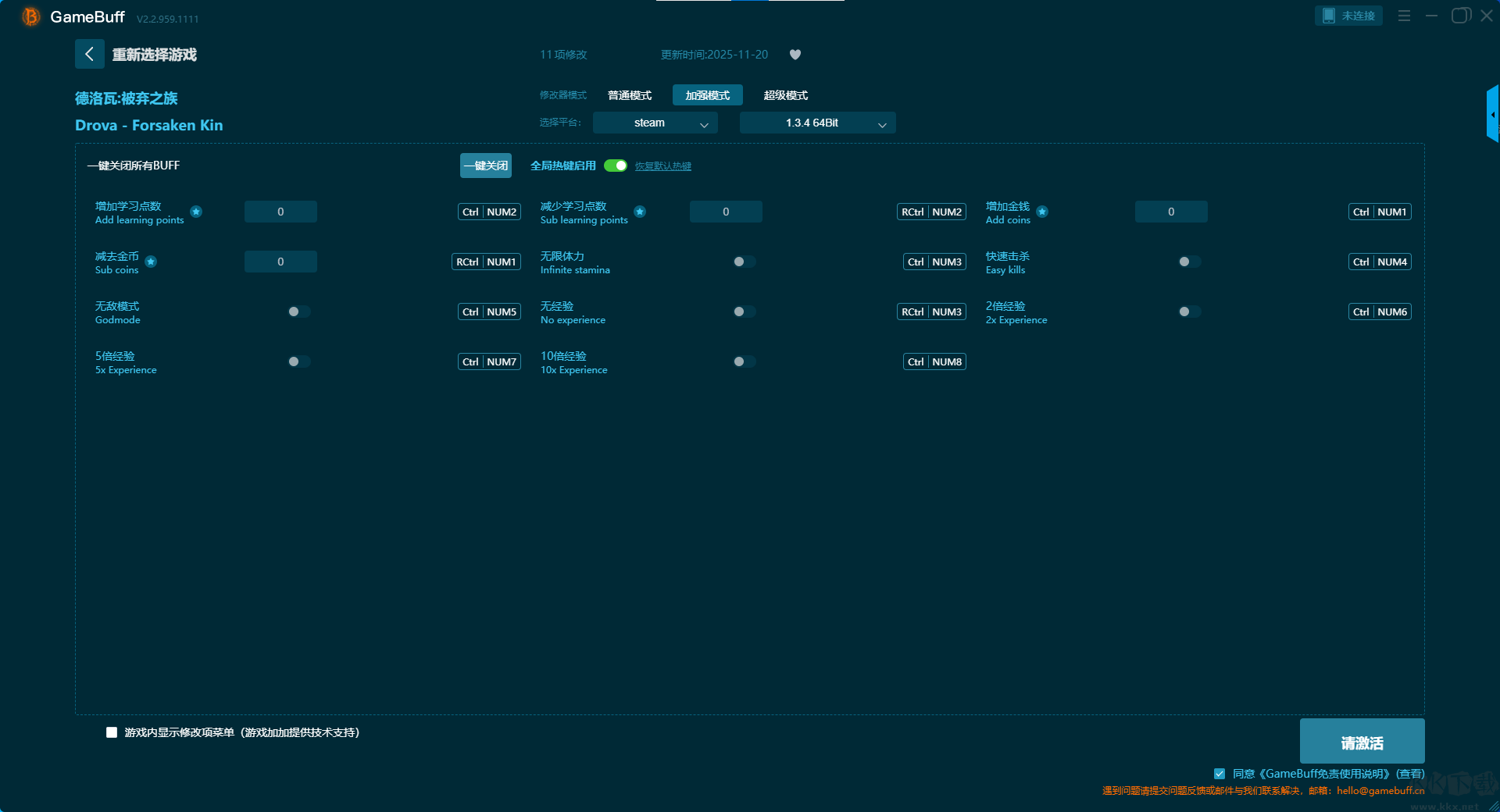Click star icon beside Sub learning points
The image size is (1500, 812).
tap(640, 212)
